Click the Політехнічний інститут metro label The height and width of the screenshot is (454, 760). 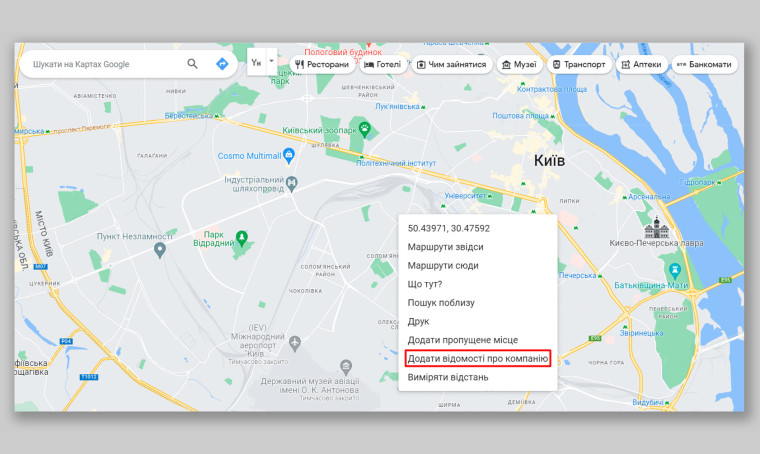(x=396, y=163)
